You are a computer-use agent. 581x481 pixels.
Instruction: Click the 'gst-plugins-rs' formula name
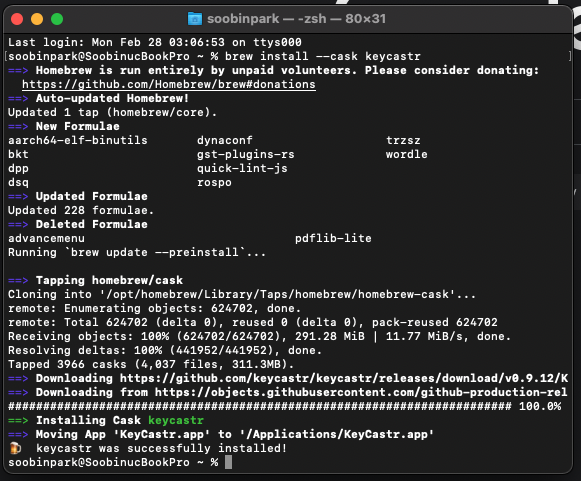point(246,155)
